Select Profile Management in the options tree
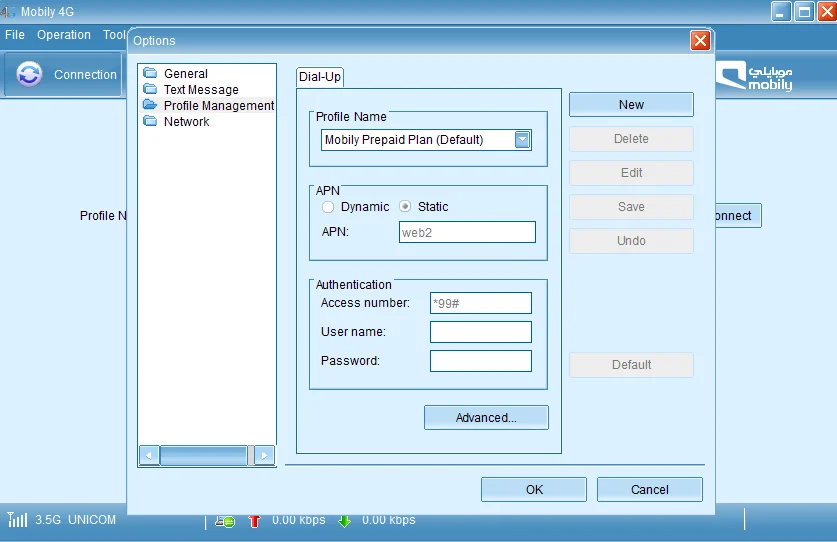The image size is (837, 542). 219,105
